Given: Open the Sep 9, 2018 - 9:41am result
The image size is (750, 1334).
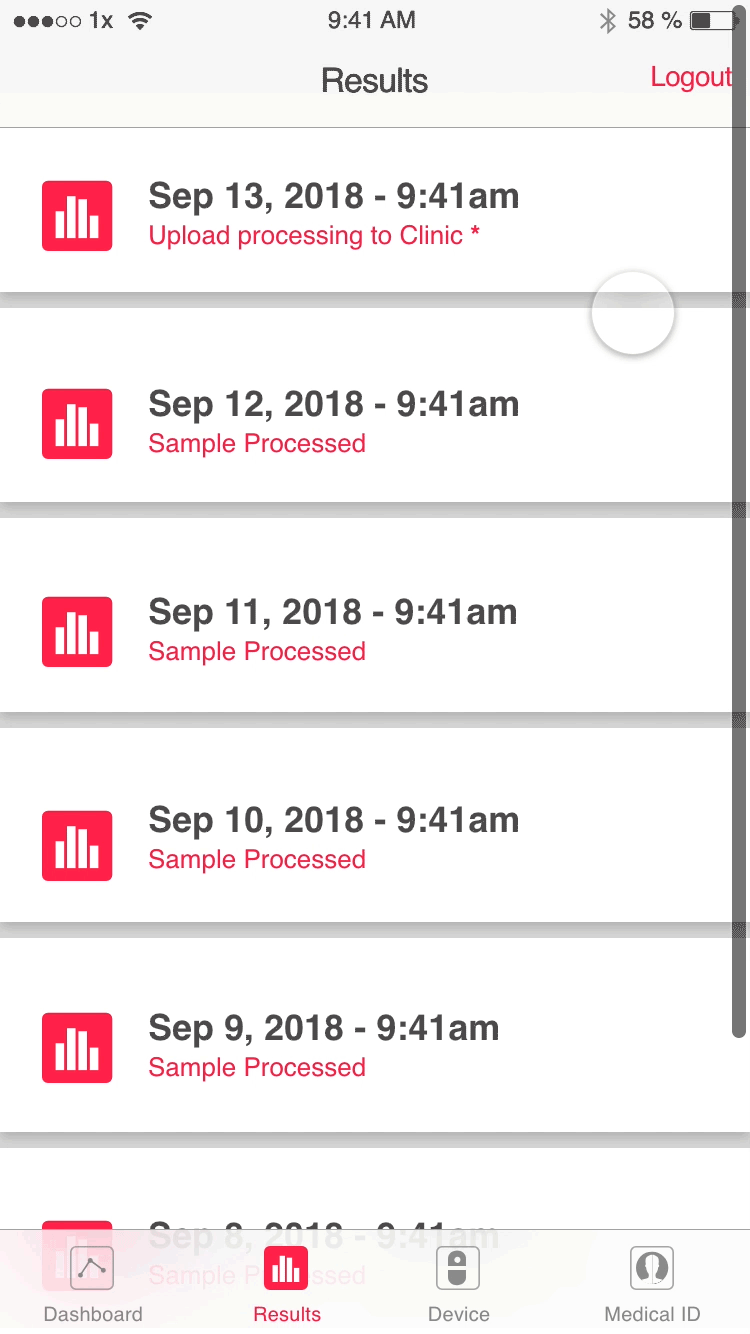Looking at the screenshot, I should click(x=323, y=1029).
